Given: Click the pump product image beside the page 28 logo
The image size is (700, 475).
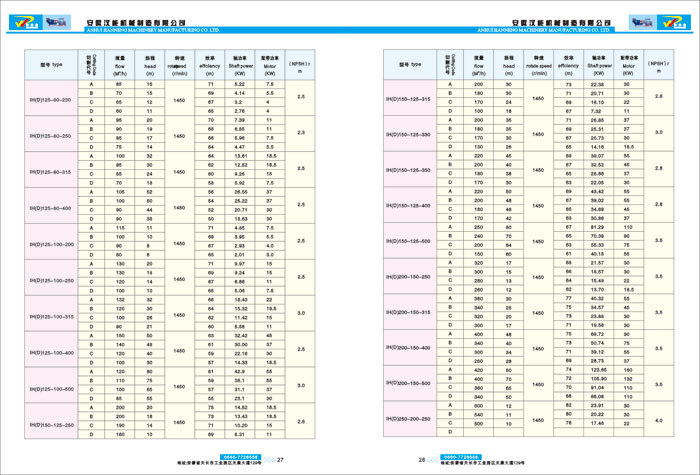Looking at the screenshot, I should coord(643,22).
